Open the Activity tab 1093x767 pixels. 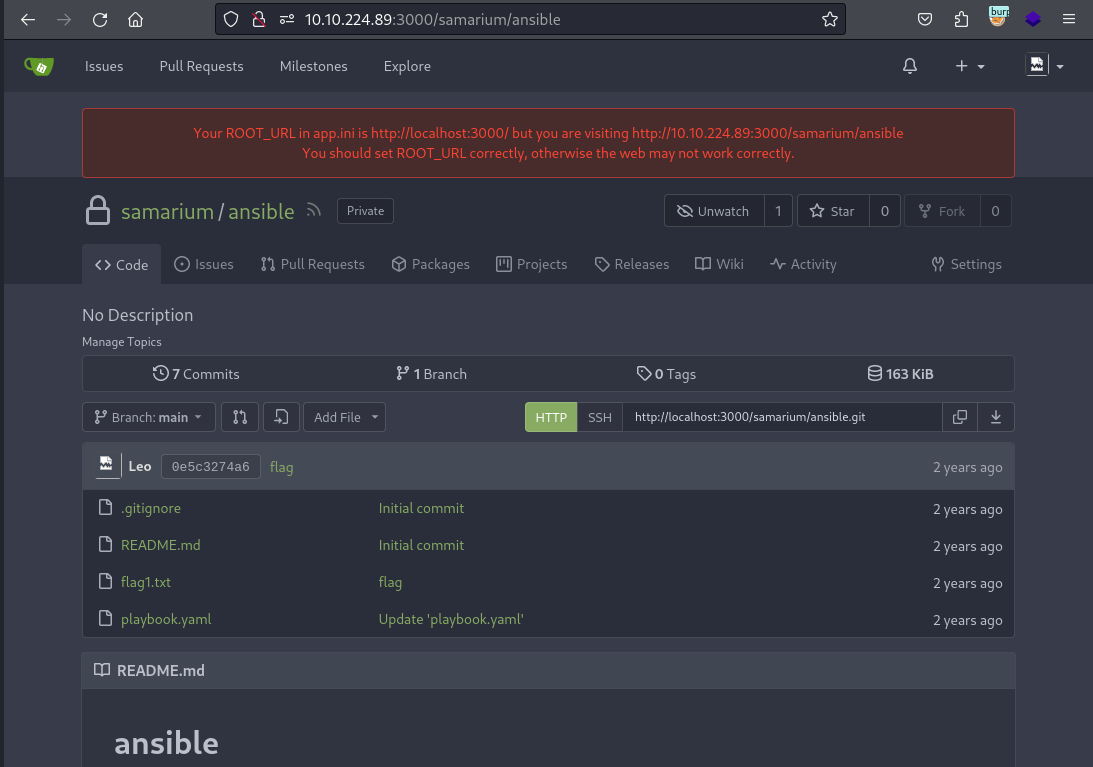803,264
